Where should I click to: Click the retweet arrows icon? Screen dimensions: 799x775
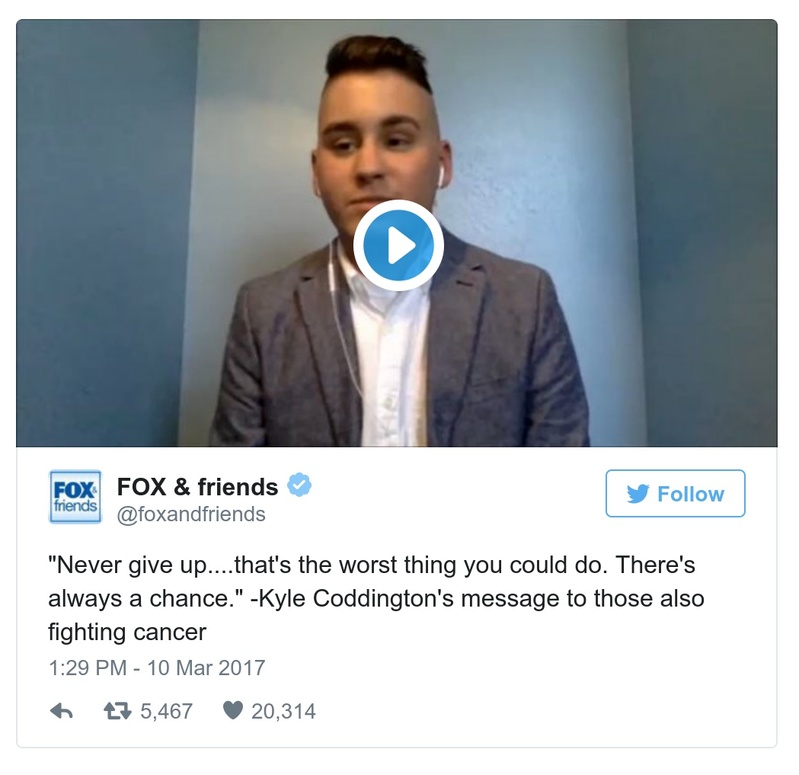point(118,711)
